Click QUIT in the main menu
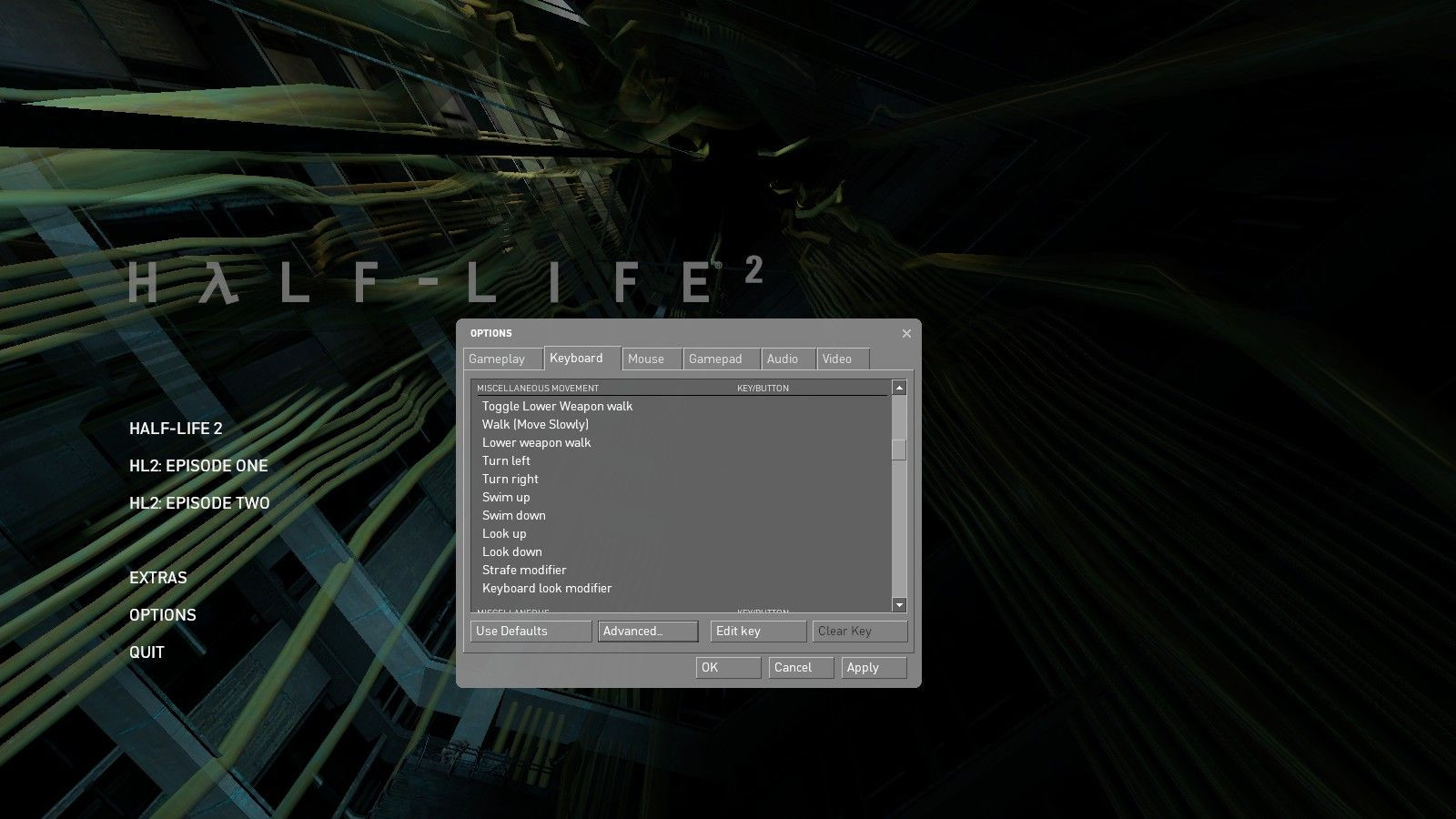This screenshot has width=1456, height=819. (x=147, y=652)
